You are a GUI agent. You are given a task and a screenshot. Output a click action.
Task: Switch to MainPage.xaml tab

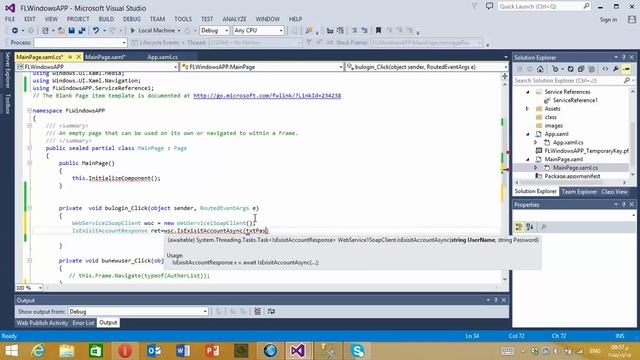105,57
